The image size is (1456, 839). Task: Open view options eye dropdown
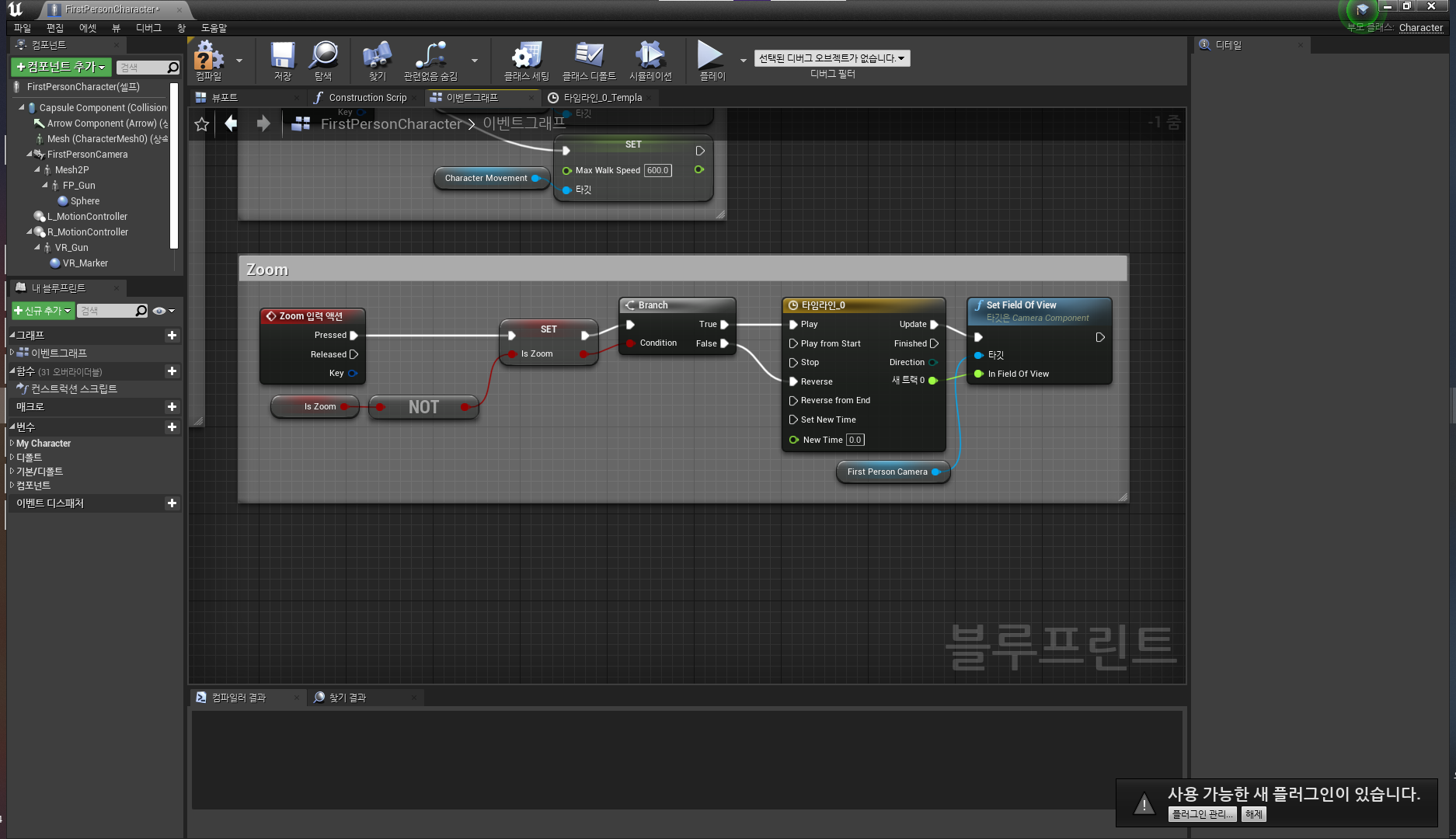[163, 311]
